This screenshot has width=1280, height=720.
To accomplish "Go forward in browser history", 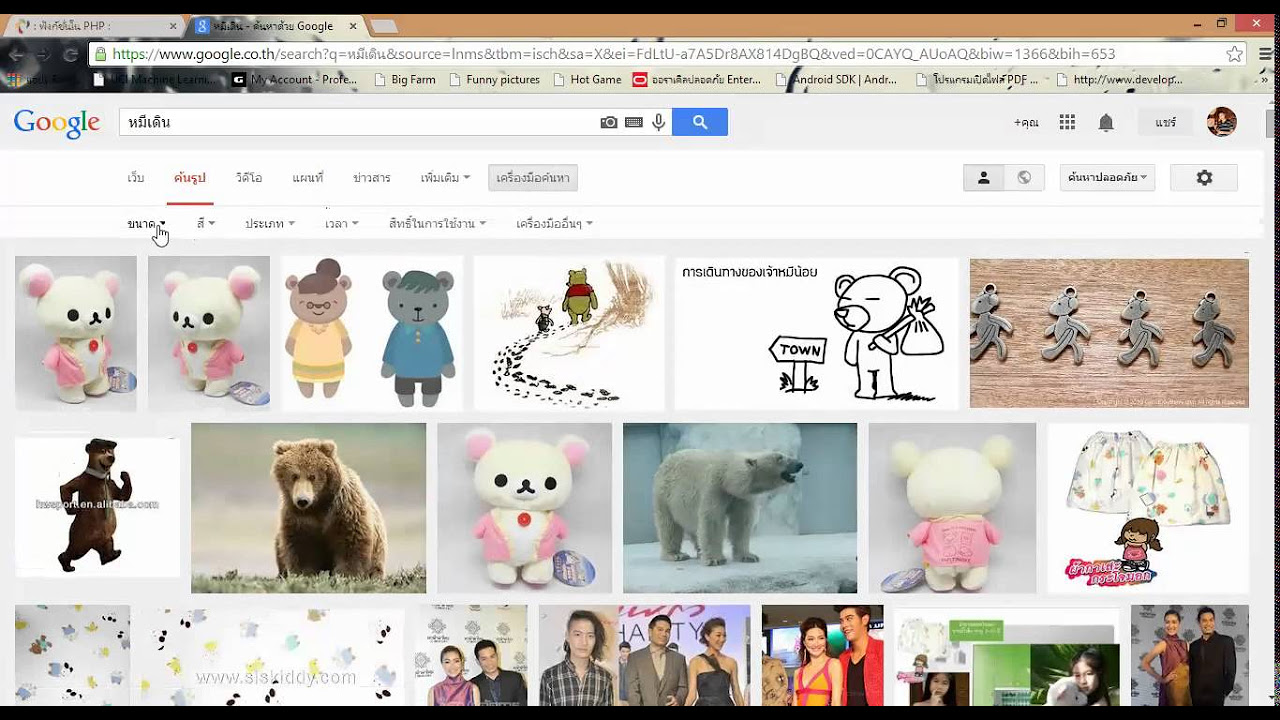I will [x=44, y=54].
